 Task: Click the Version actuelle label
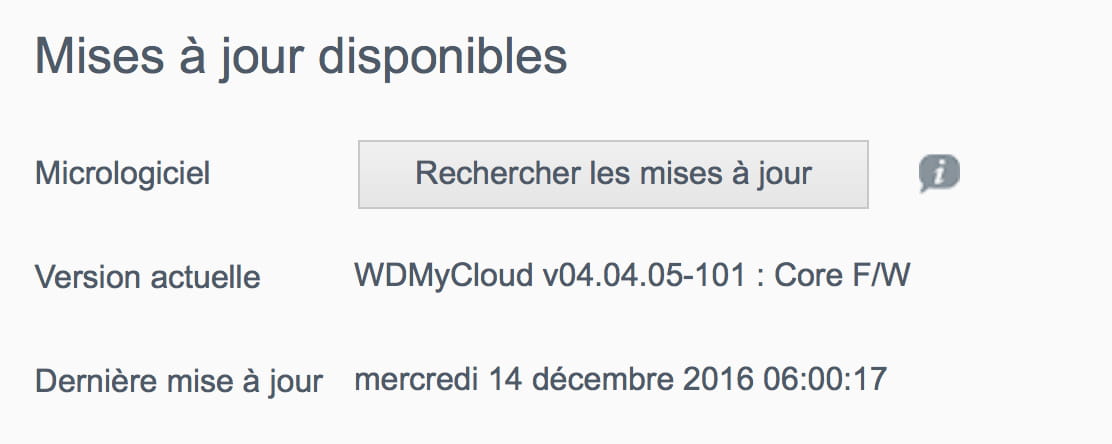click(148, 277)
